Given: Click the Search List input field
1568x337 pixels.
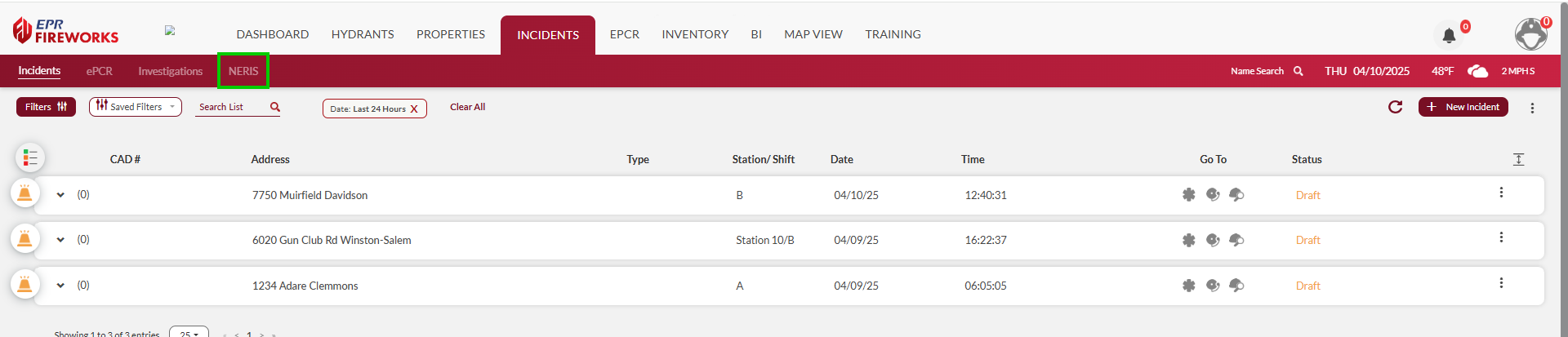Looking at the screenshot, I should (232, 107).
